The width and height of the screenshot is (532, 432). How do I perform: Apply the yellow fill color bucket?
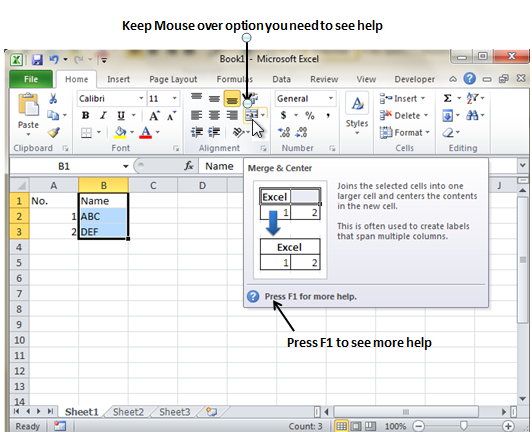click(x=120, y=132)
